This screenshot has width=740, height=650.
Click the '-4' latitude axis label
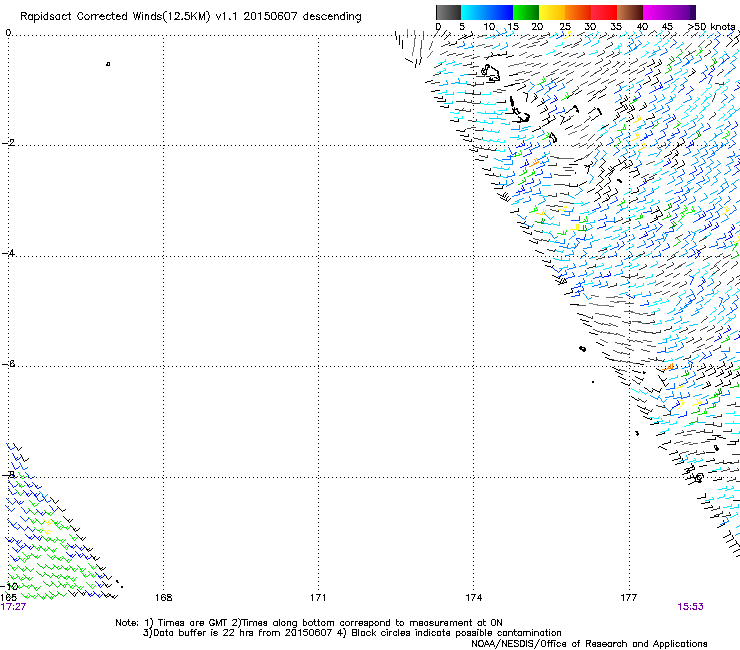click(x=8, y=253)
